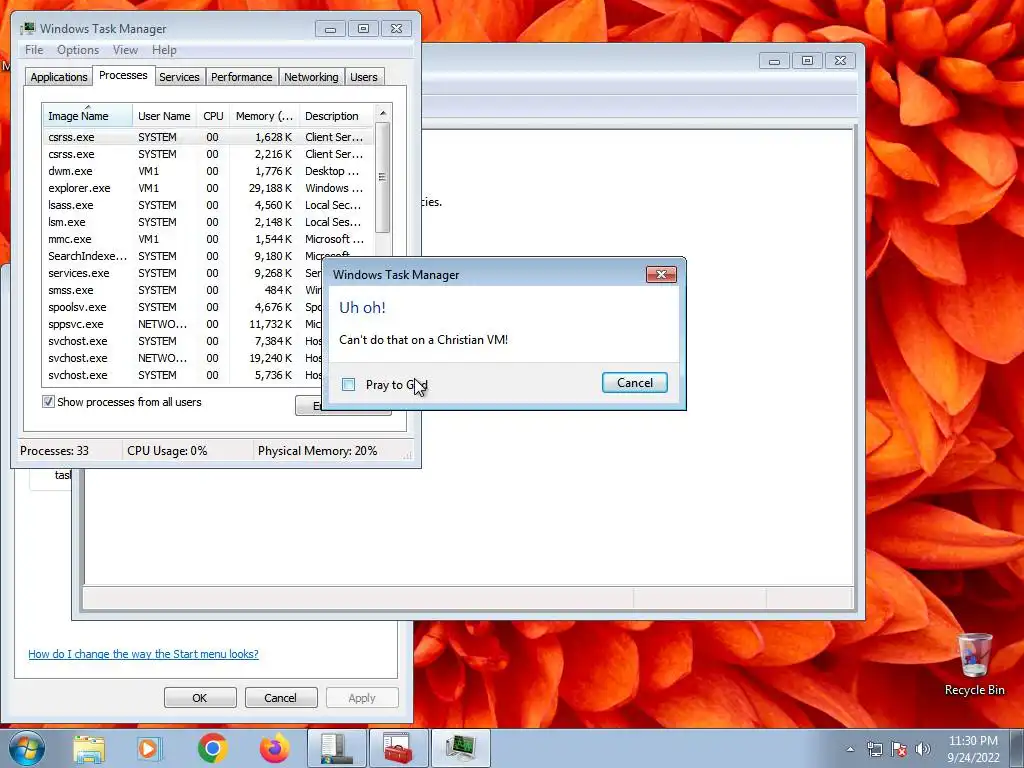Open File Explorer from the taskbar
The height and width of the screenshot is (768, 1024).
(89, 749)
